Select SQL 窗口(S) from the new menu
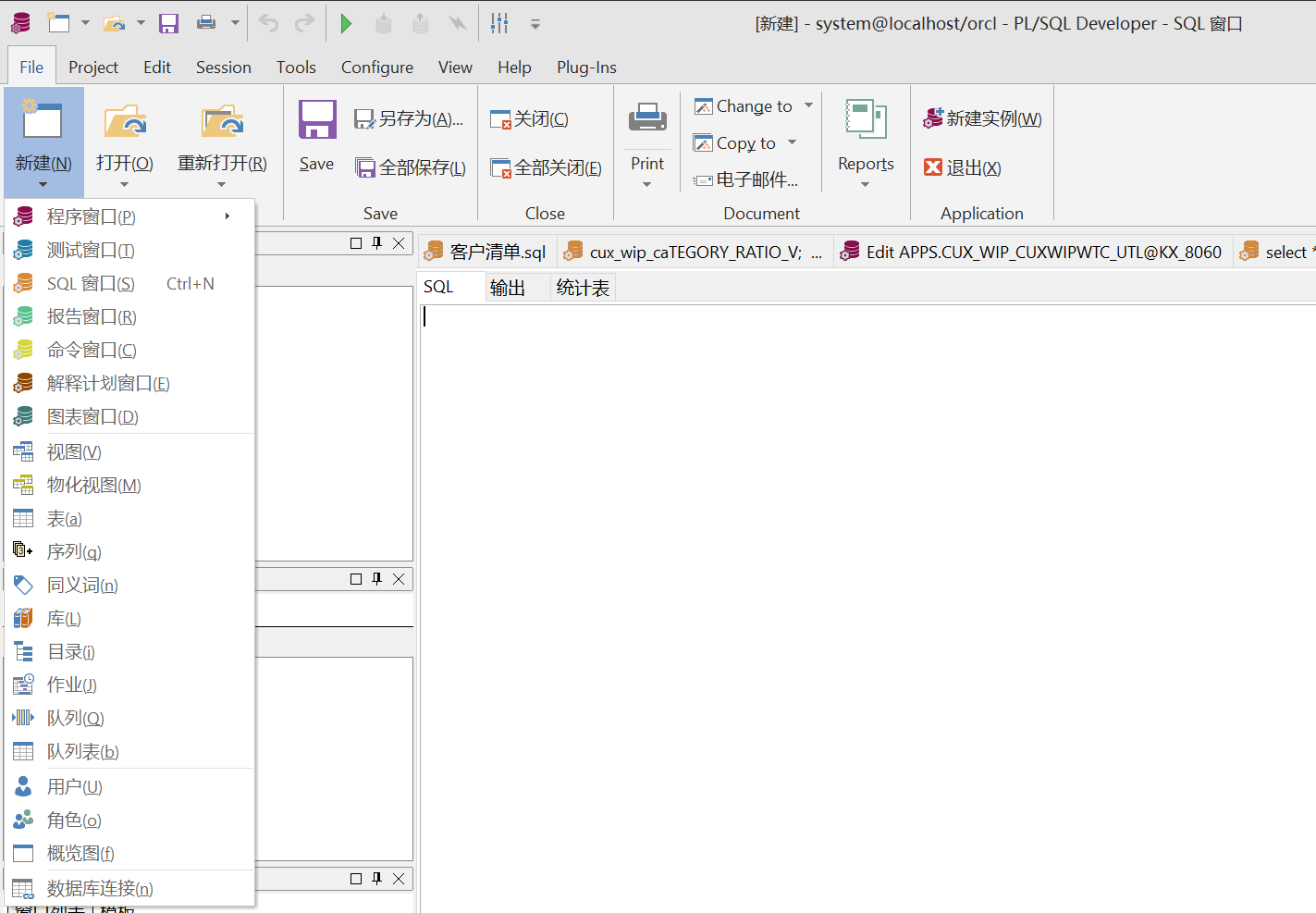The width and height of the screenshot is (1316, 913). [129, 284]
